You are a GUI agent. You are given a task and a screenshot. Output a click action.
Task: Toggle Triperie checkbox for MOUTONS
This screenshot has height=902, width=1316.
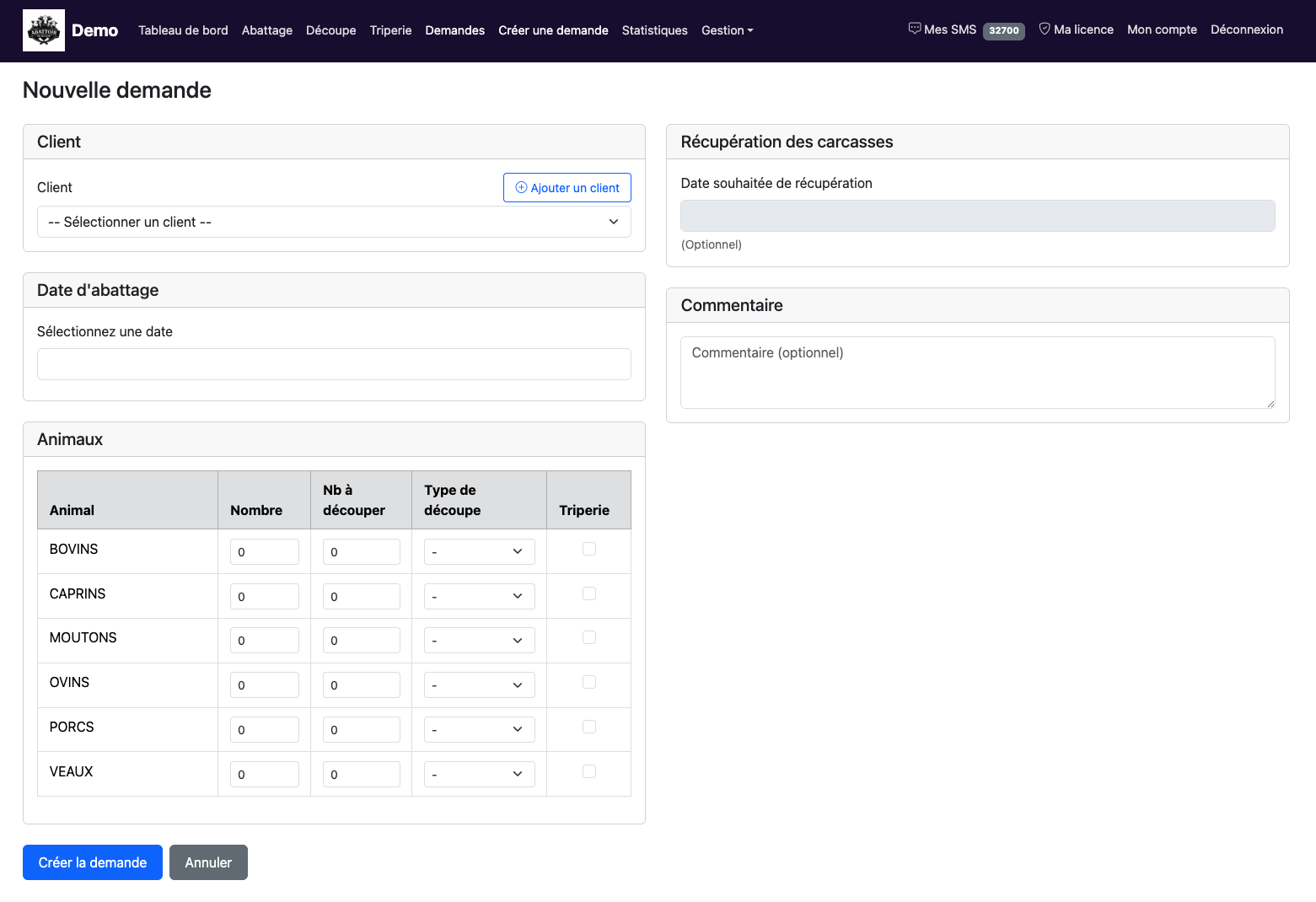(589, 637)
